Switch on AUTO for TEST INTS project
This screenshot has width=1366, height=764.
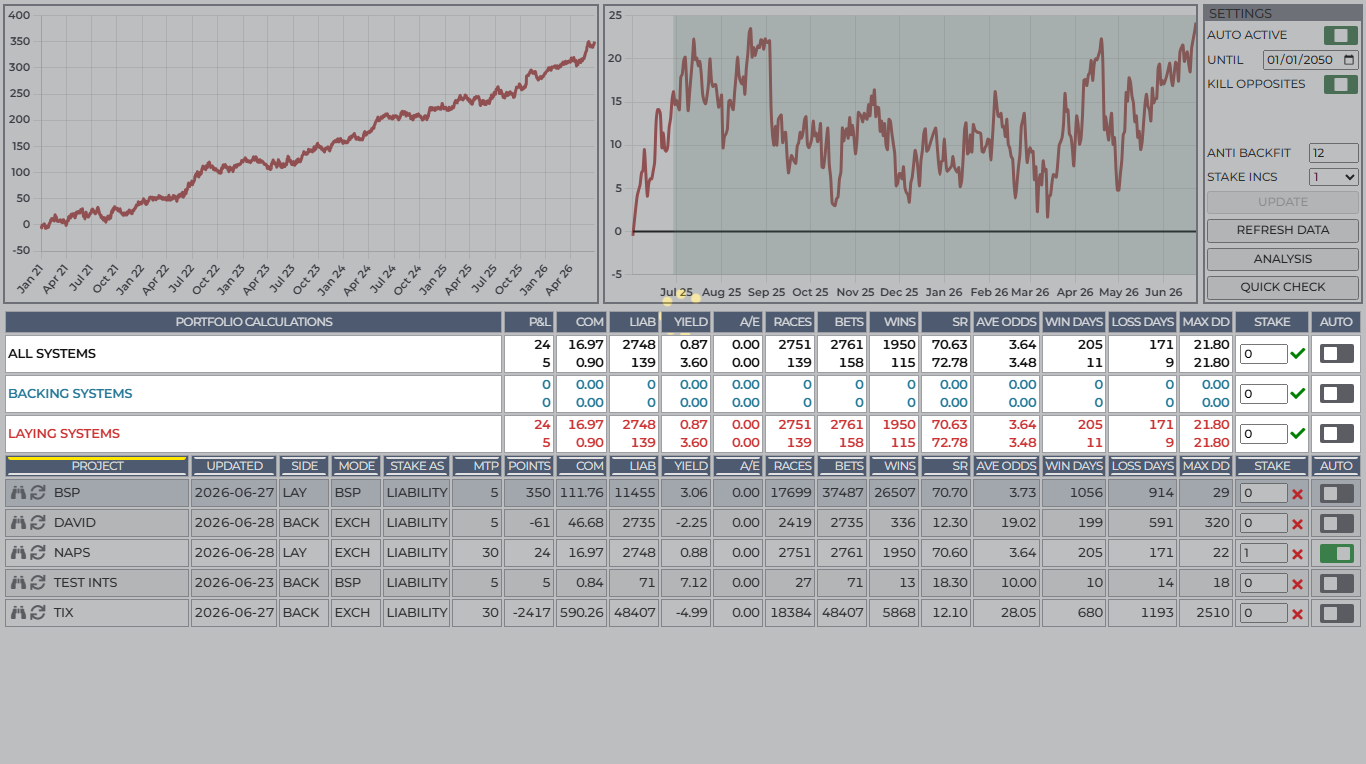(1337, 583)
